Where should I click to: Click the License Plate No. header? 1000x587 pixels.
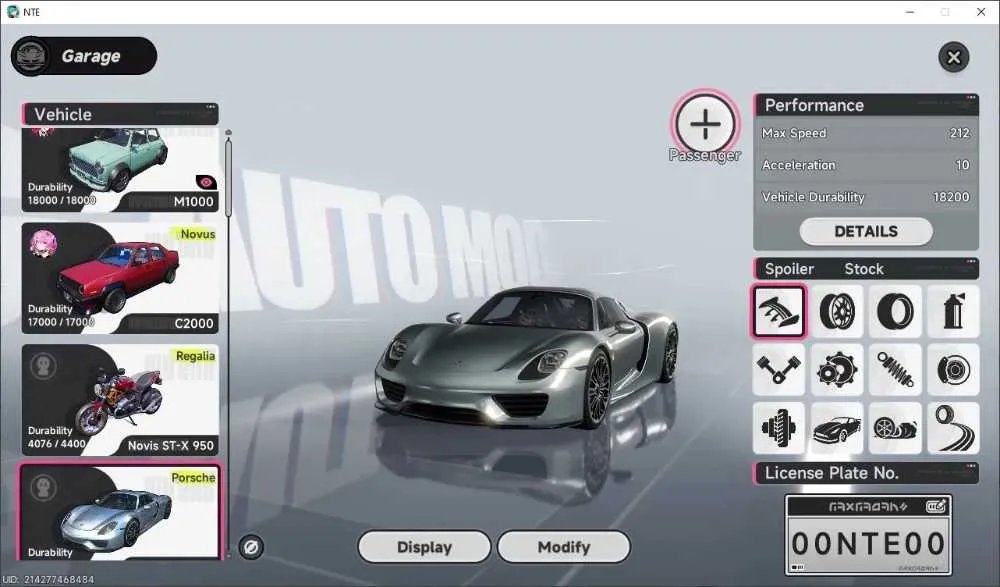(866, 473)
